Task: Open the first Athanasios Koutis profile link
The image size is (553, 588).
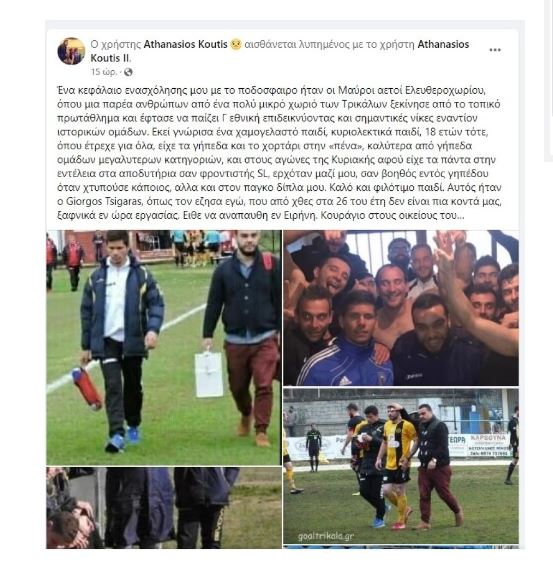Action: click(186, 44)
